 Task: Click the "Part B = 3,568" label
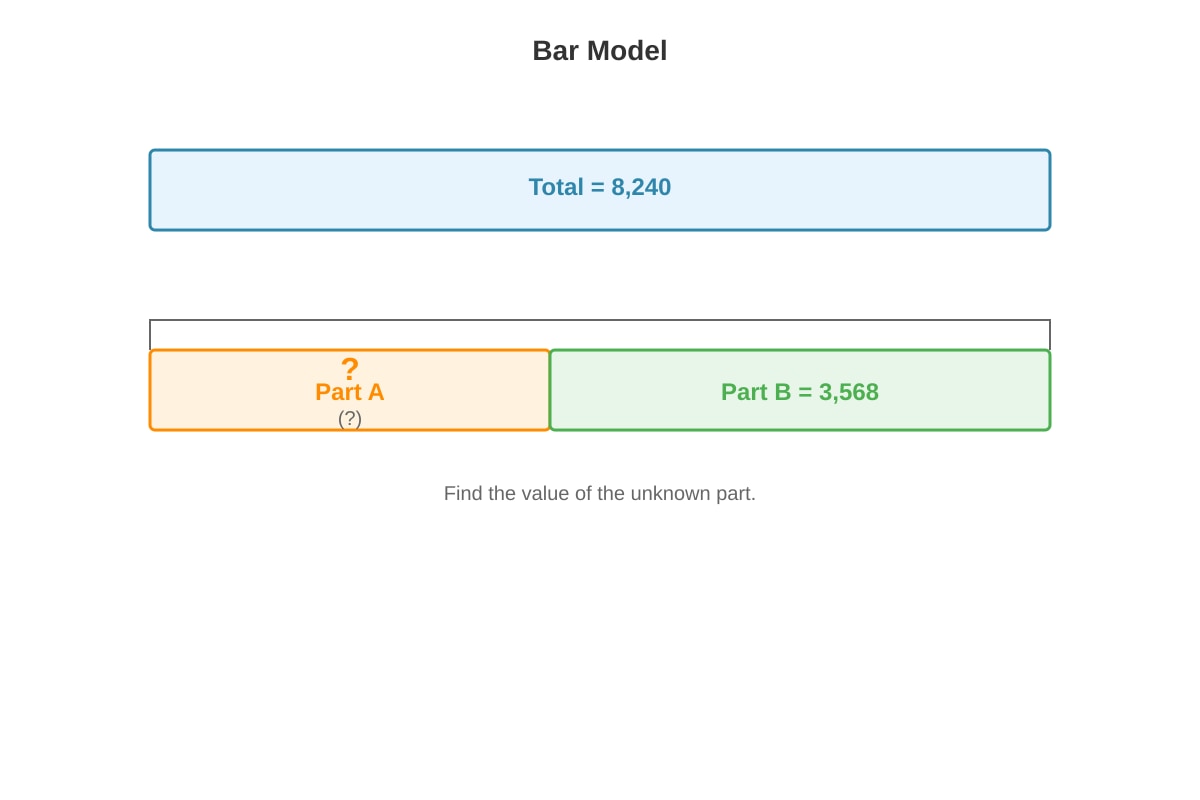point(800,392)
